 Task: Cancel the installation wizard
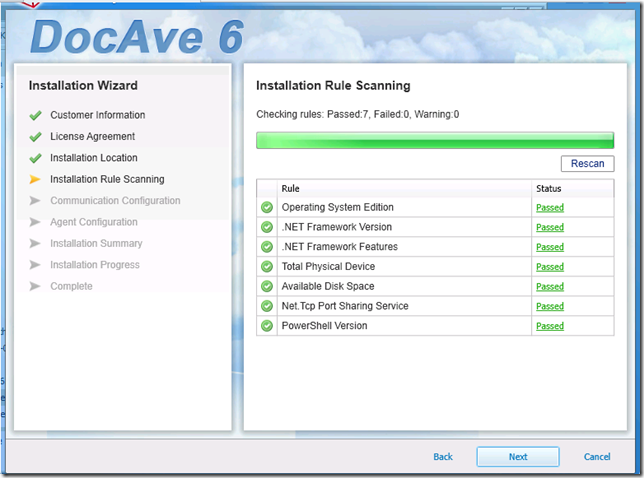(x=597, y=457)
